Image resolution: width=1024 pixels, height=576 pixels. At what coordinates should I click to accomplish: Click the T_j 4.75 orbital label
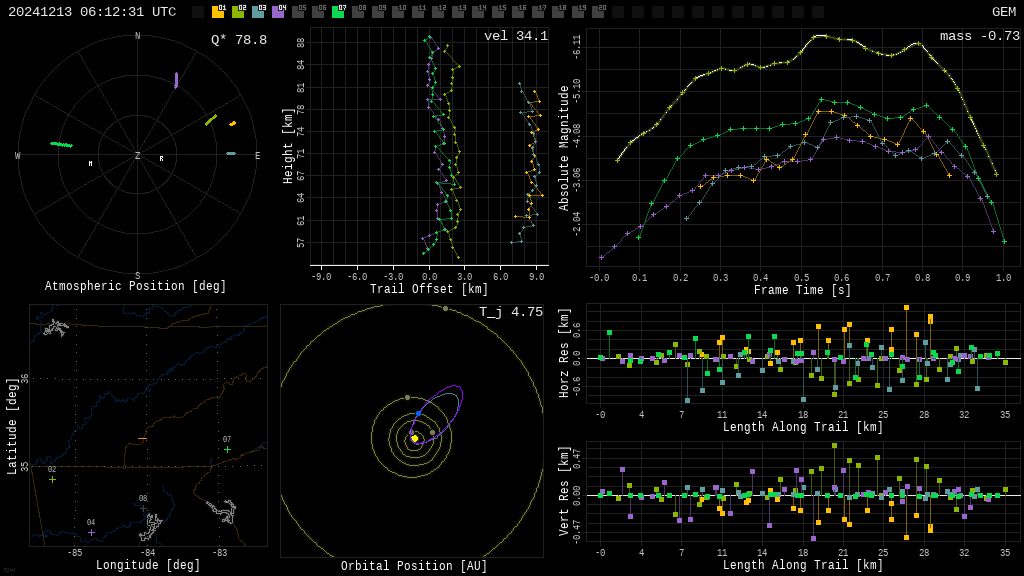[x=510, y=312]
